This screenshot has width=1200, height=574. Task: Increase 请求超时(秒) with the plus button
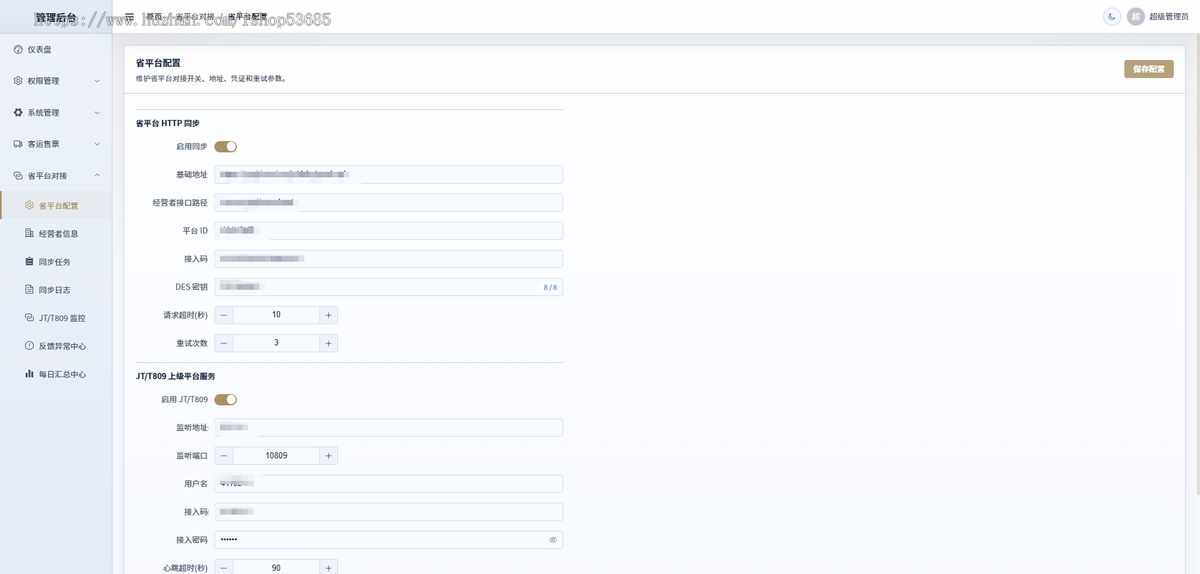(x=328, y=315)
